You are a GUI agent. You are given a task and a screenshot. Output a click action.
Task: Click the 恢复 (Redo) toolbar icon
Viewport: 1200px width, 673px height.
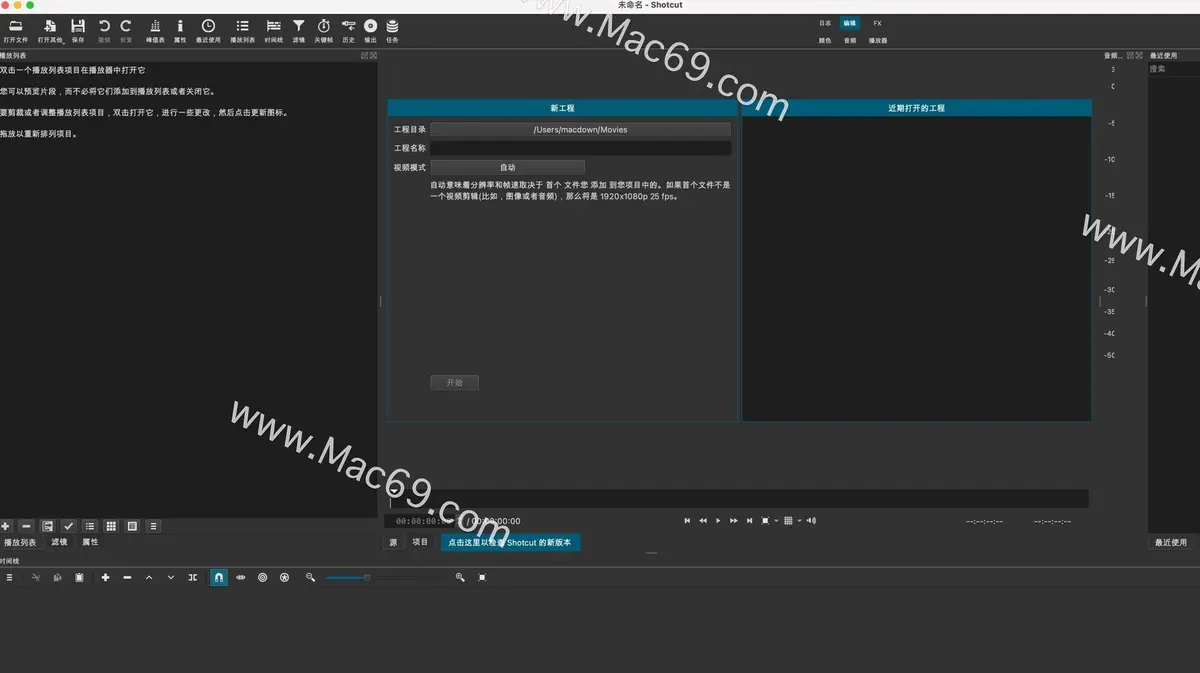126,30
